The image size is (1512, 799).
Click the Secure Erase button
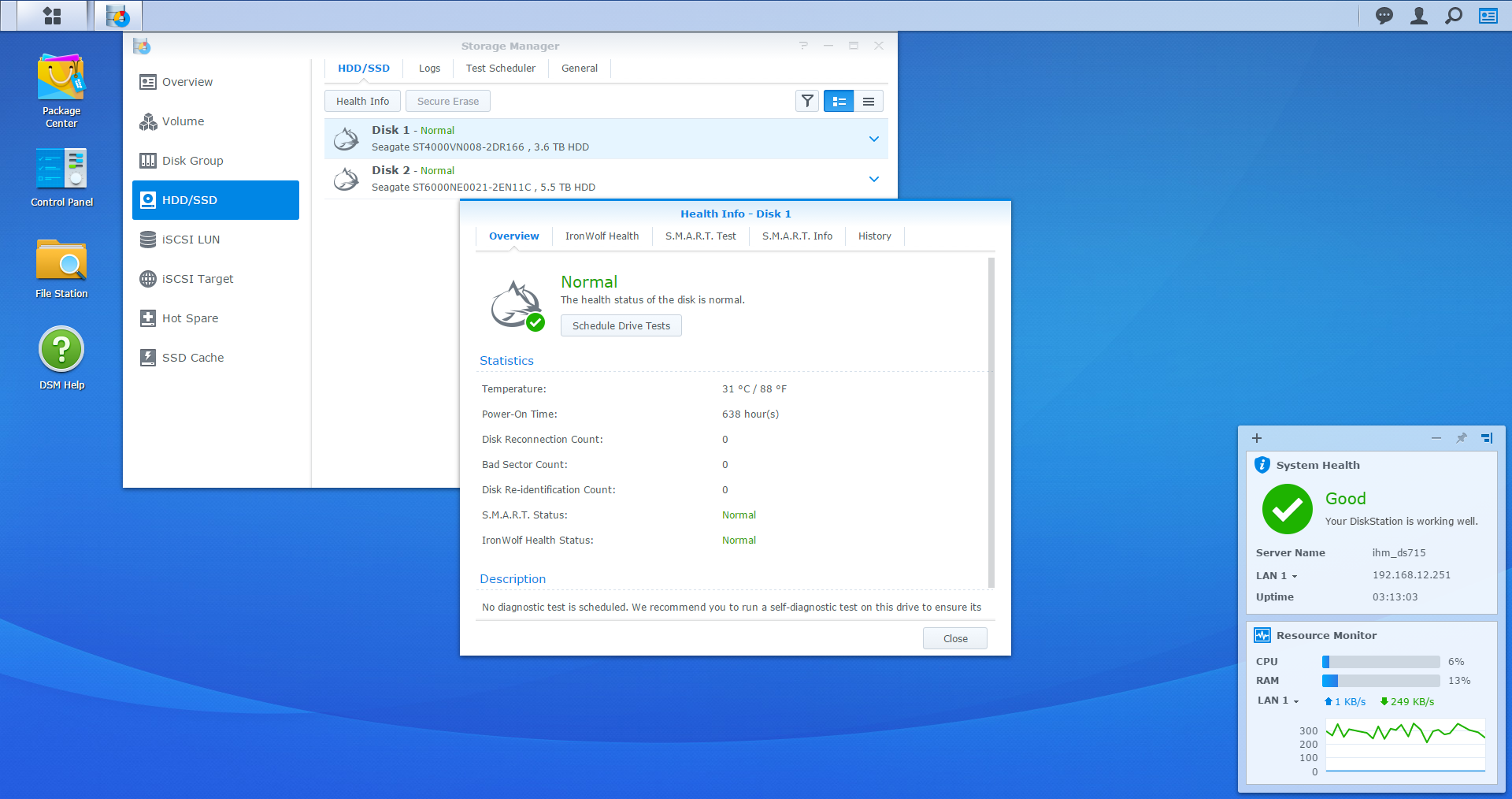[448, 101]
